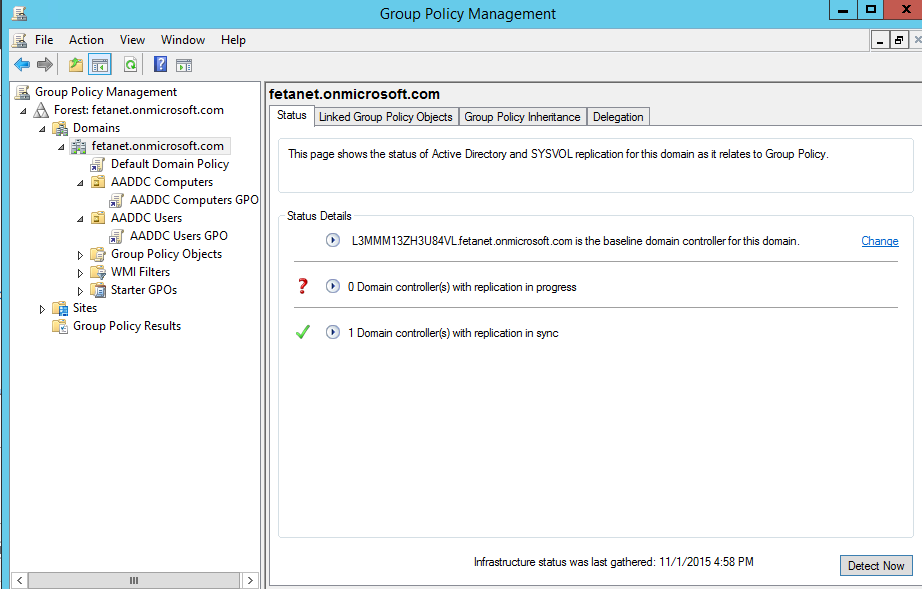Expand the Group Policy Objects node
922x589 pixels.
click(x=80, y=255)
